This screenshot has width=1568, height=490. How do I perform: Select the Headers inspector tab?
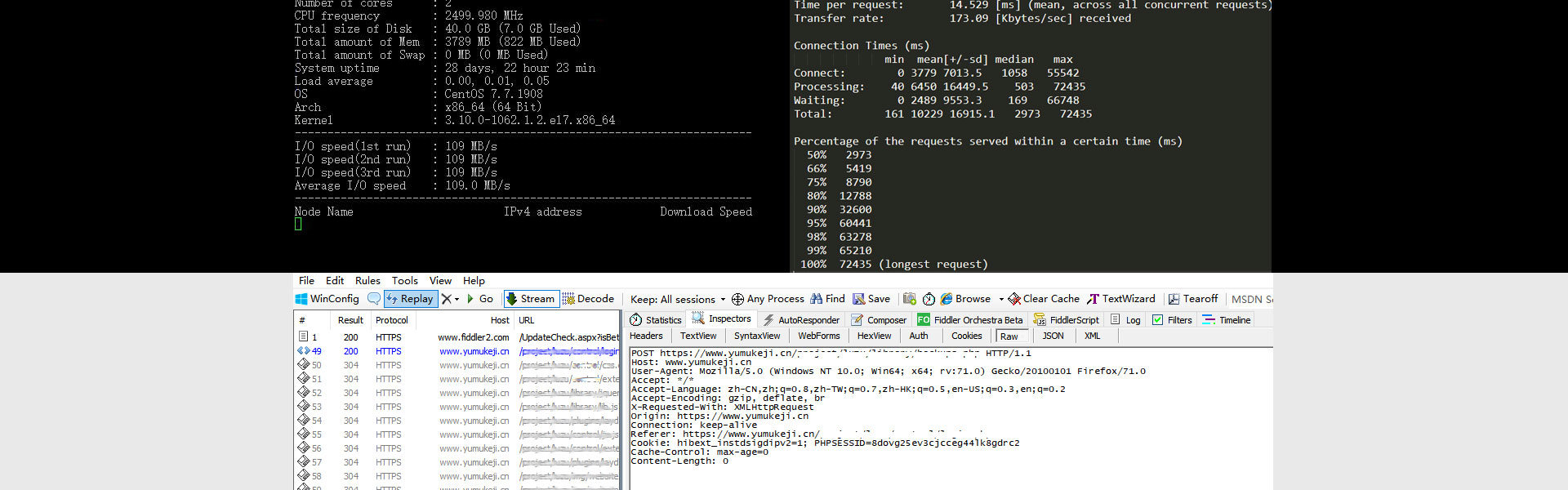pyautogui.click(x=646, y=336)
